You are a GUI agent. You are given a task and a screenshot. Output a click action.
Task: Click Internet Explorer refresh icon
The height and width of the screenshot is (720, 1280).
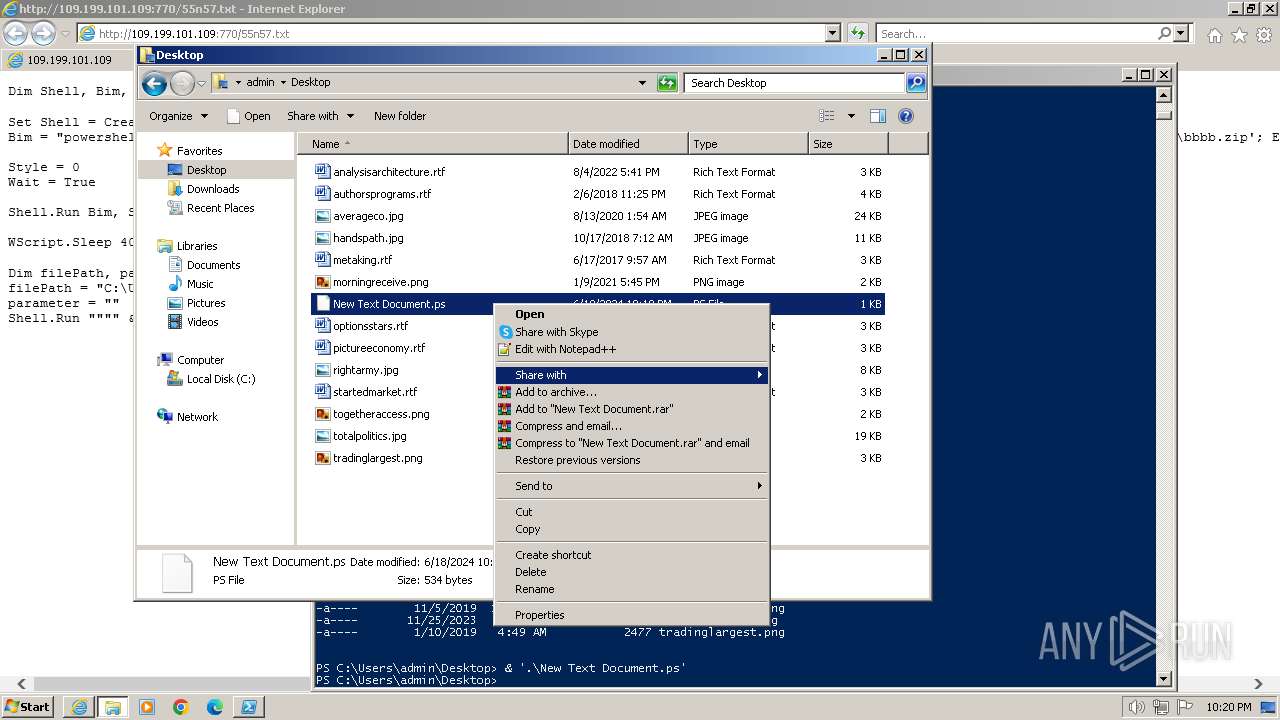(x=858, y=33)
